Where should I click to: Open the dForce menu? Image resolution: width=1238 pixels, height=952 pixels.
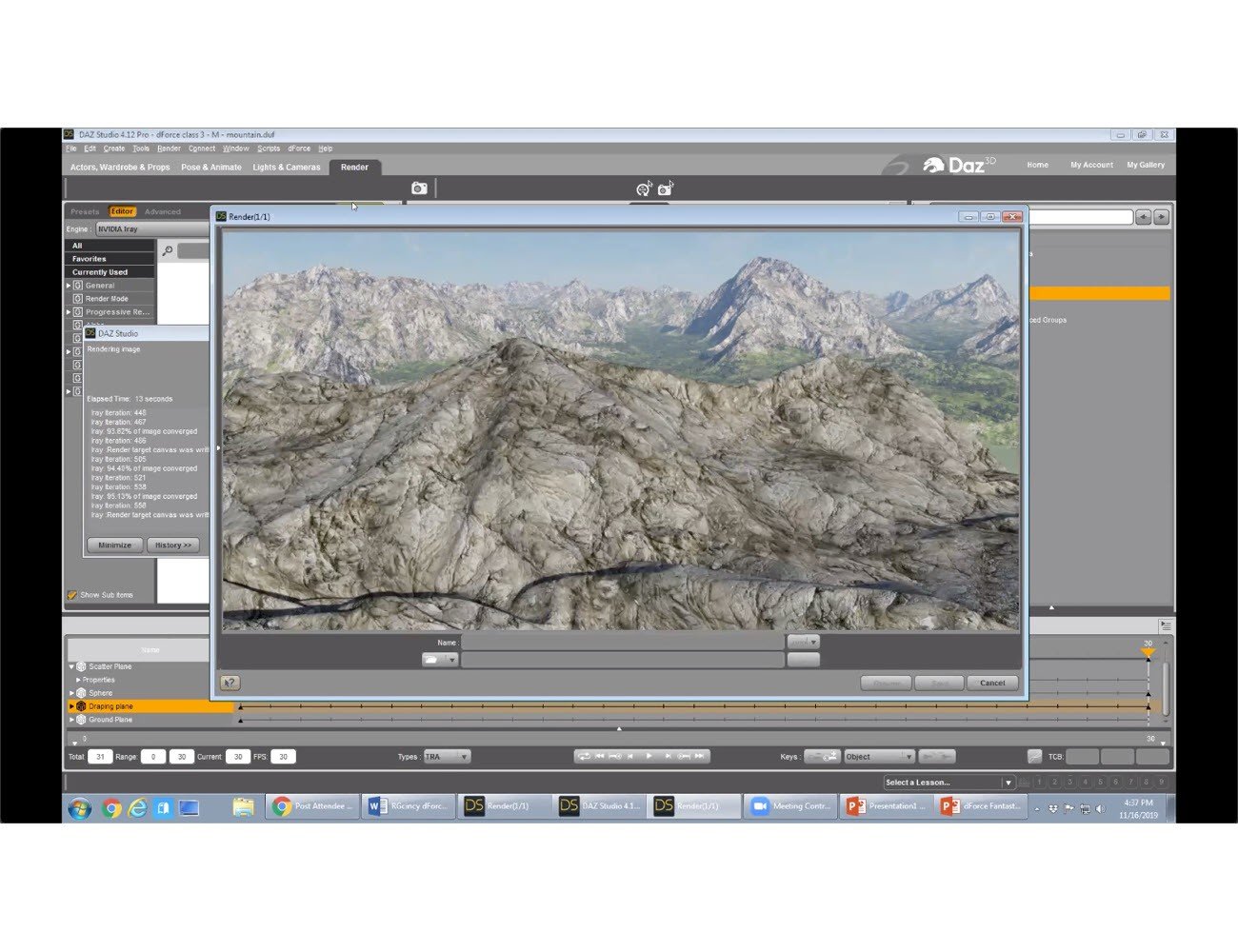[298, 149]
